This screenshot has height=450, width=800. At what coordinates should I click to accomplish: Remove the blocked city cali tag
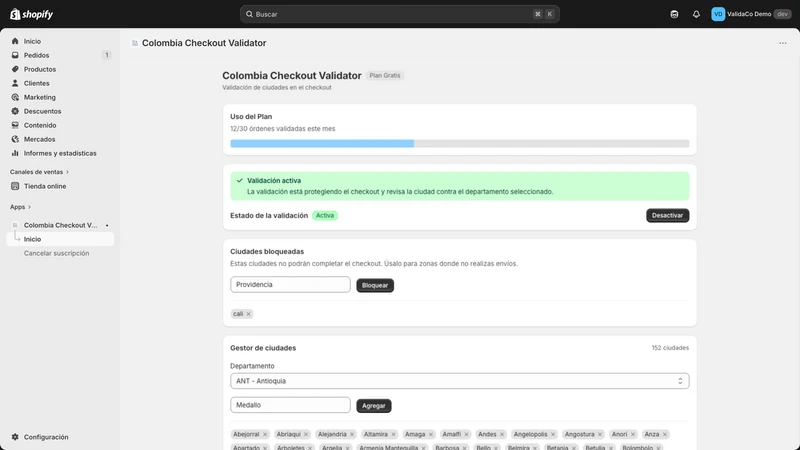pos(248,314)
